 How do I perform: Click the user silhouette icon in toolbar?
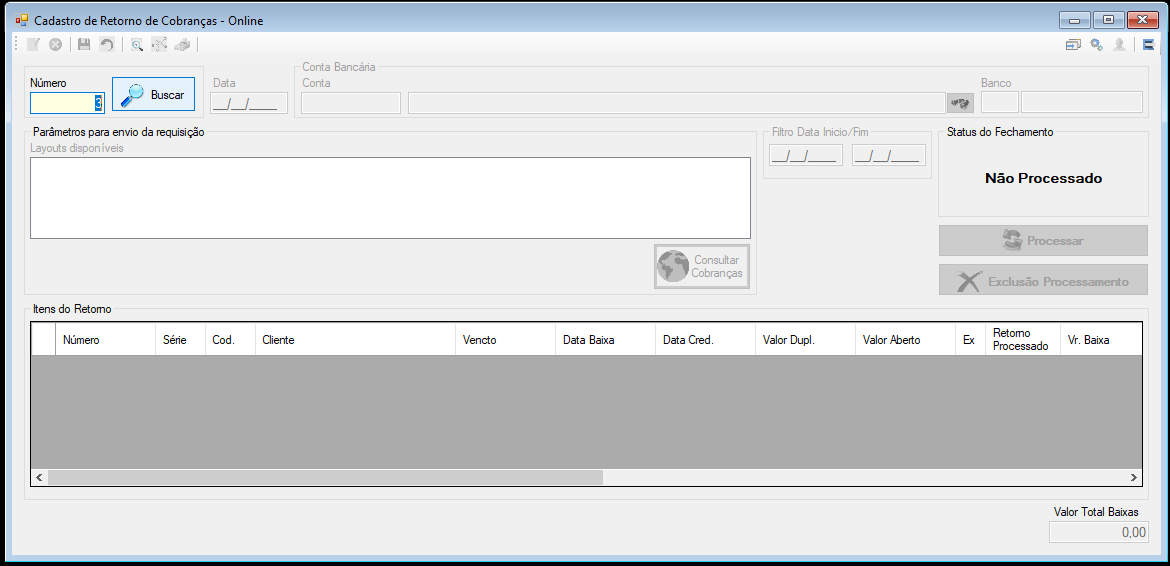(1119, 45)
